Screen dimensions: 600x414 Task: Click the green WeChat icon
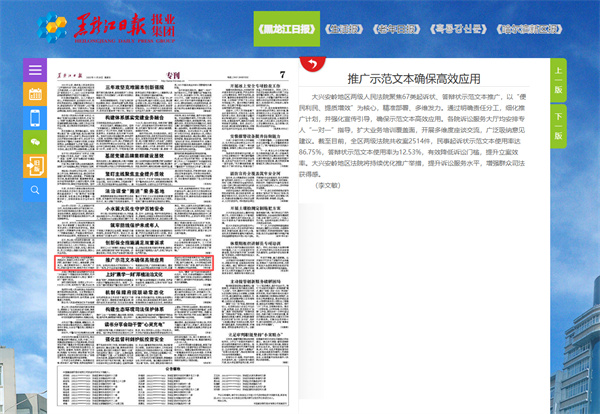35,142
